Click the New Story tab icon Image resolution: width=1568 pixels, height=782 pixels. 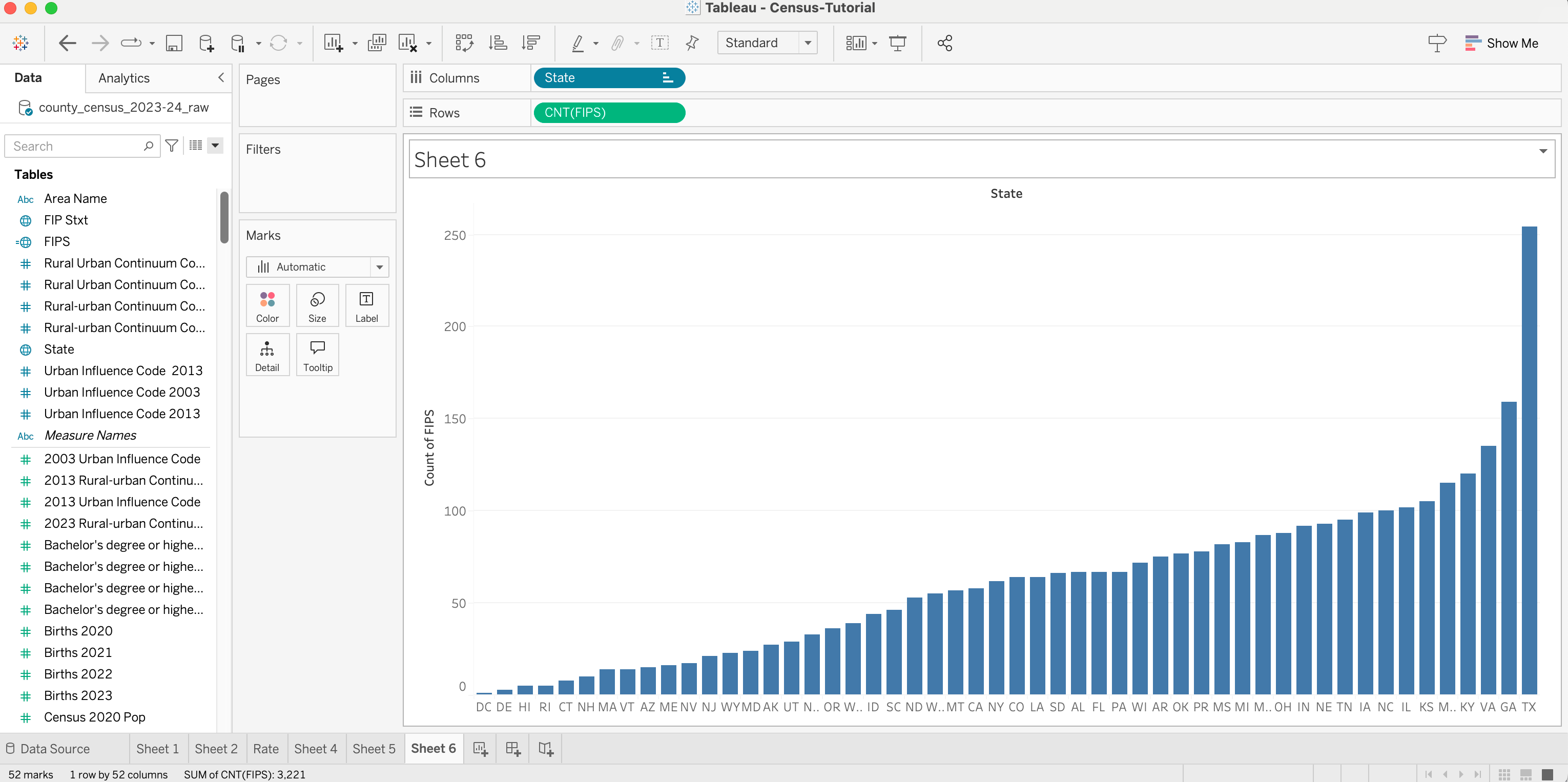click(545, 749)
